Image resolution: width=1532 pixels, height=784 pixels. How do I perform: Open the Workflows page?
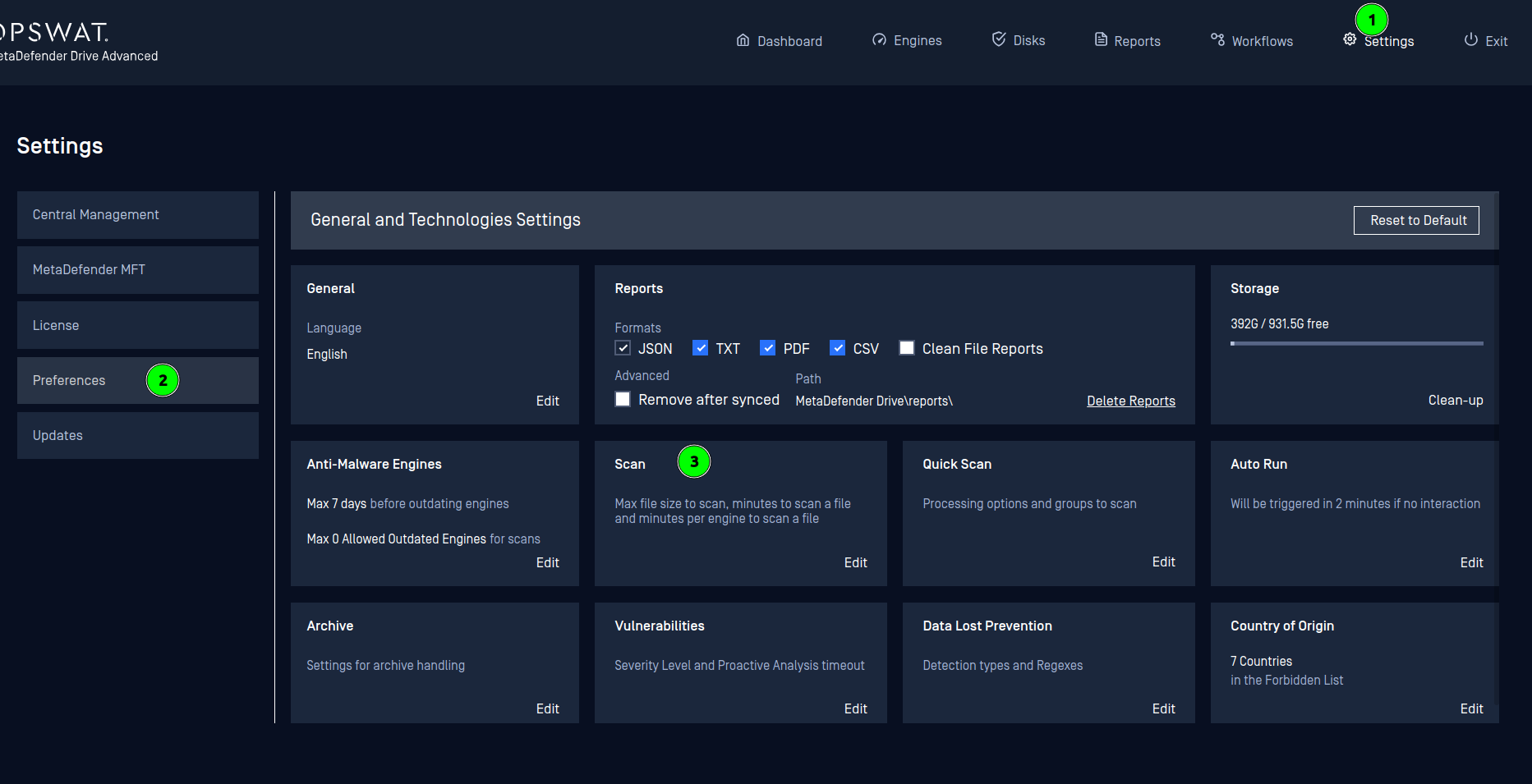point(1262,41)
